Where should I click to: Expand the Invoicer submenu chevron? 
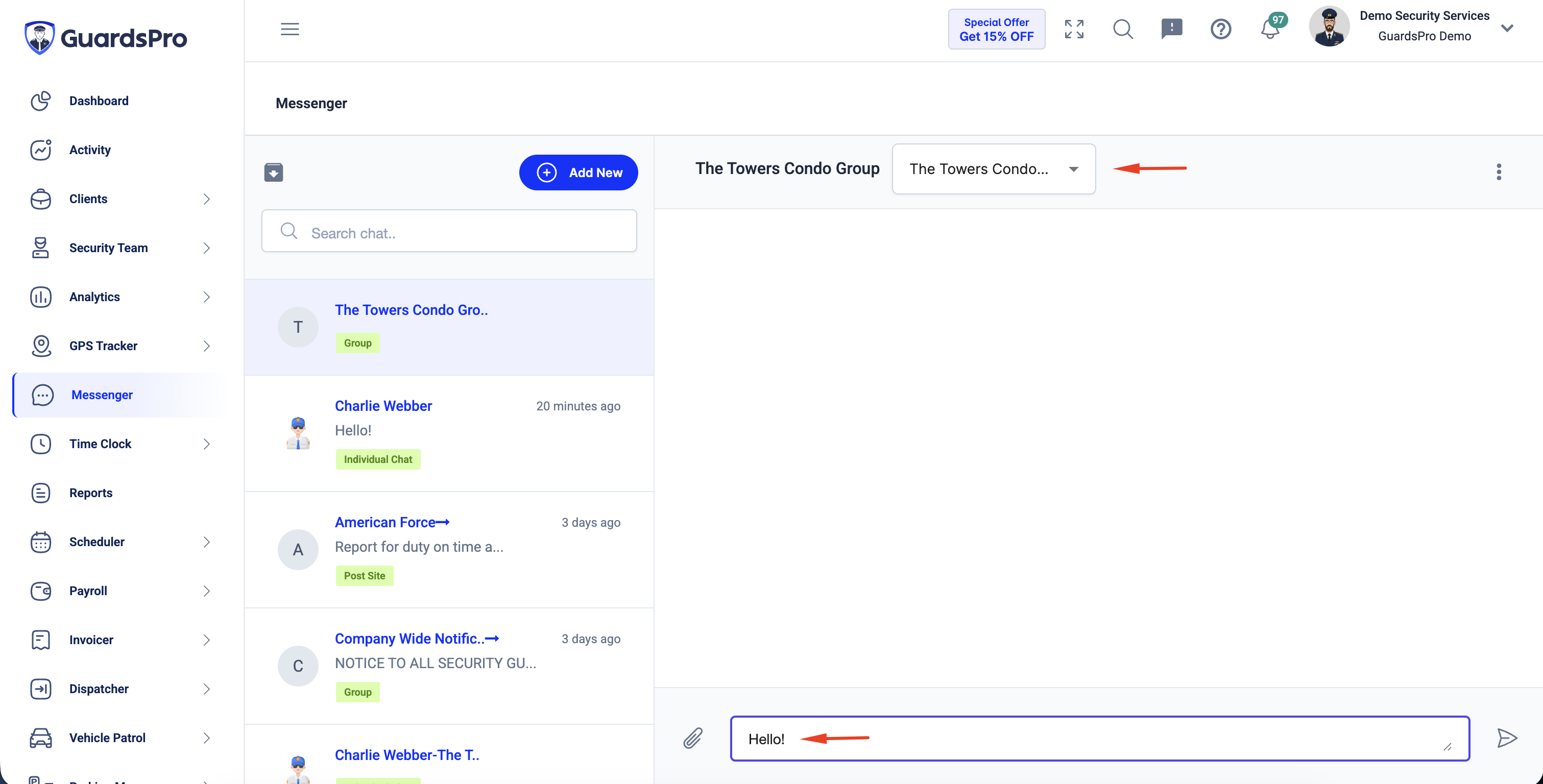[207, 640]
